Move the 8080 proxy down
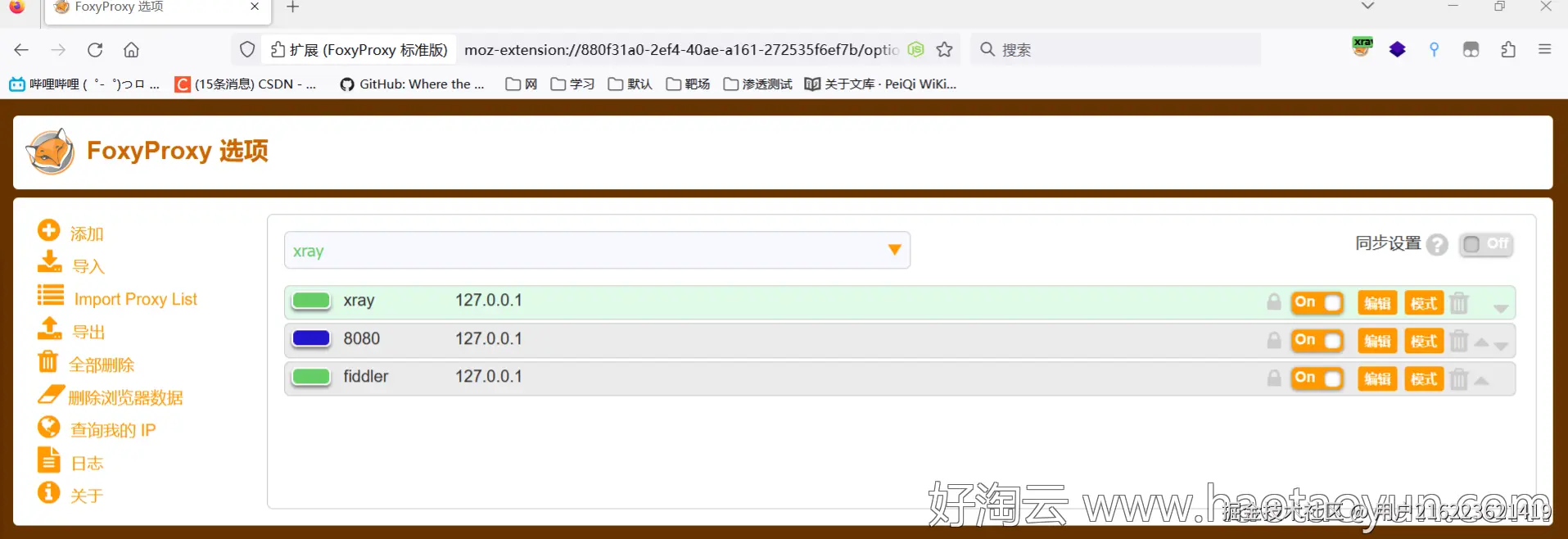The width and height of the screenshot is (1568, 539). click(1501, 346)
